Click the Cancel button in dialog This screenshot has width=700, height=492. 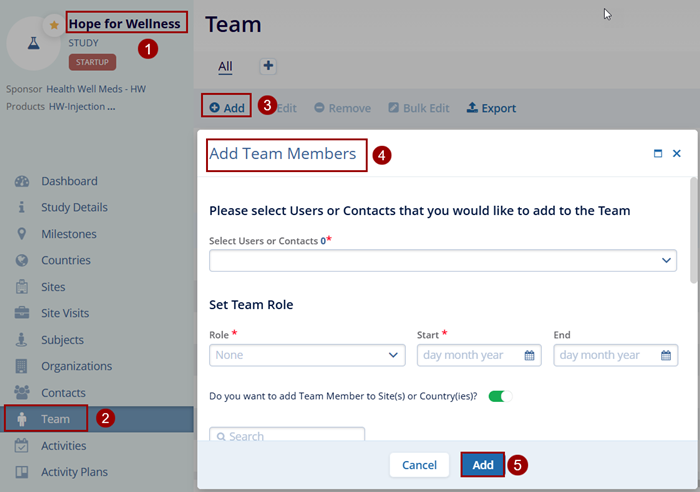[419, 465]
